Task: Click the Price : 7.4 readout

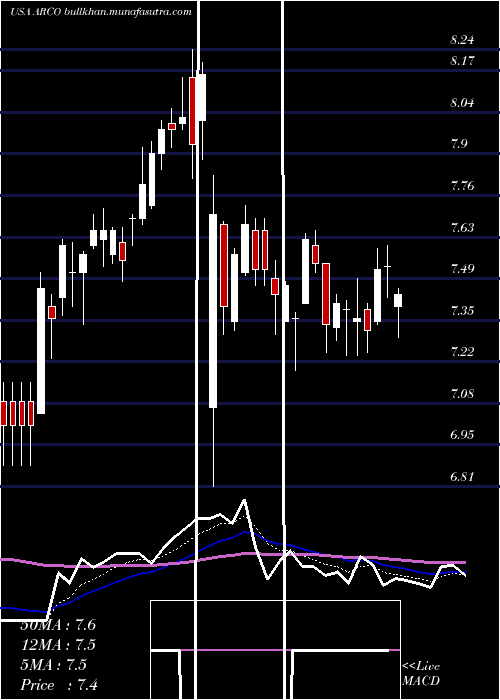Action: coord(59,685)
